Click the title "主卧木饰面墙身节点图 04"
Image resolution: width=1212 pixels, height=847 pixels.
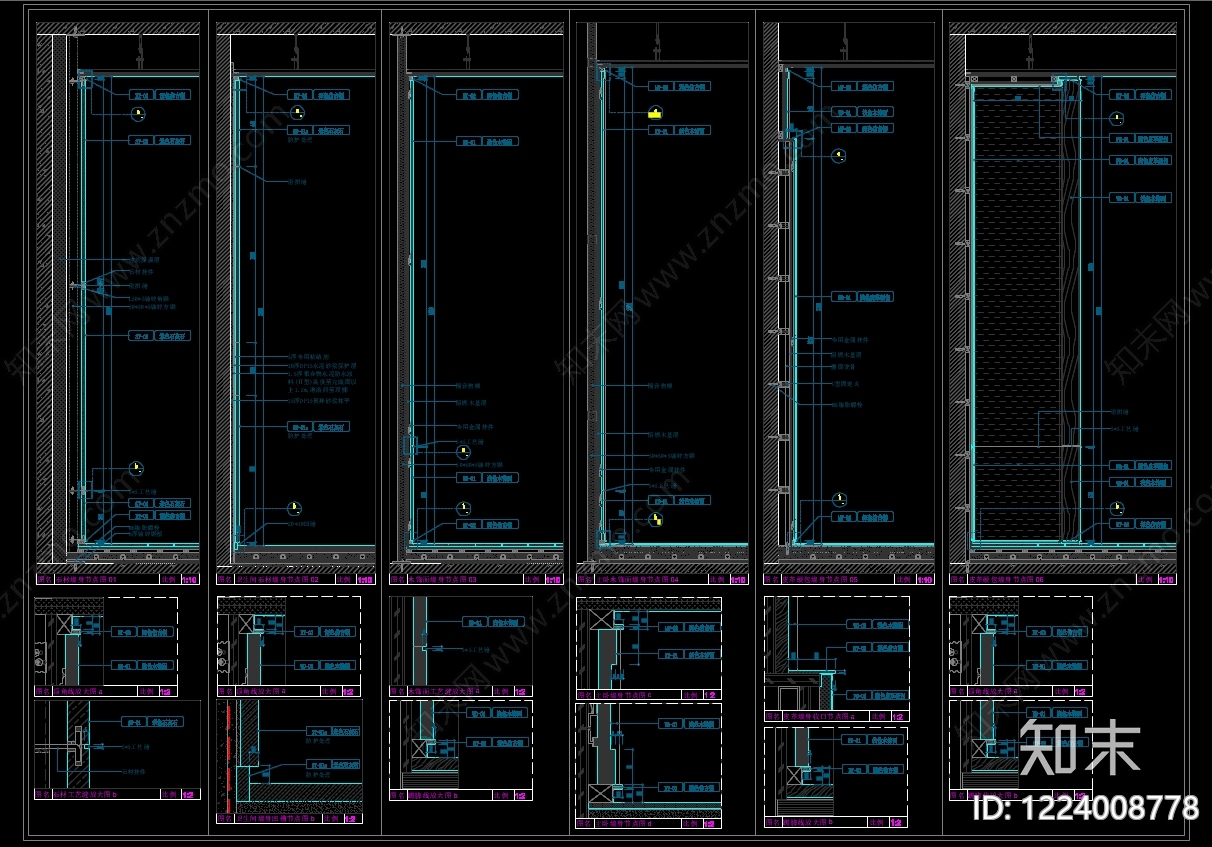tap(638, 579)
